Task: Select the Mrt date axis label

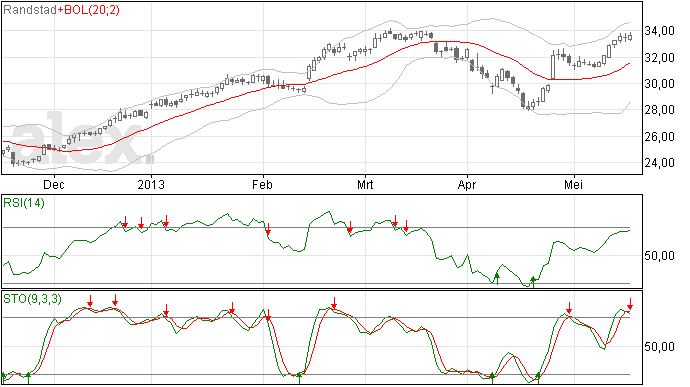Action: (x=365, y=184)
